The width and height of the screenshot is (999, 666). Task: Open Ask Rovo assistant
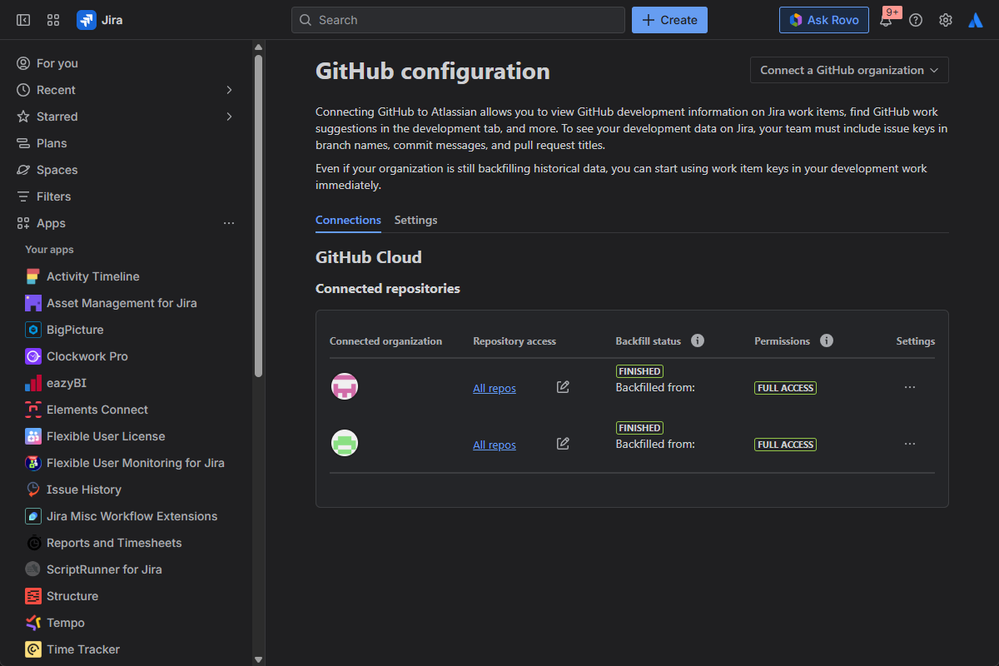823,20
